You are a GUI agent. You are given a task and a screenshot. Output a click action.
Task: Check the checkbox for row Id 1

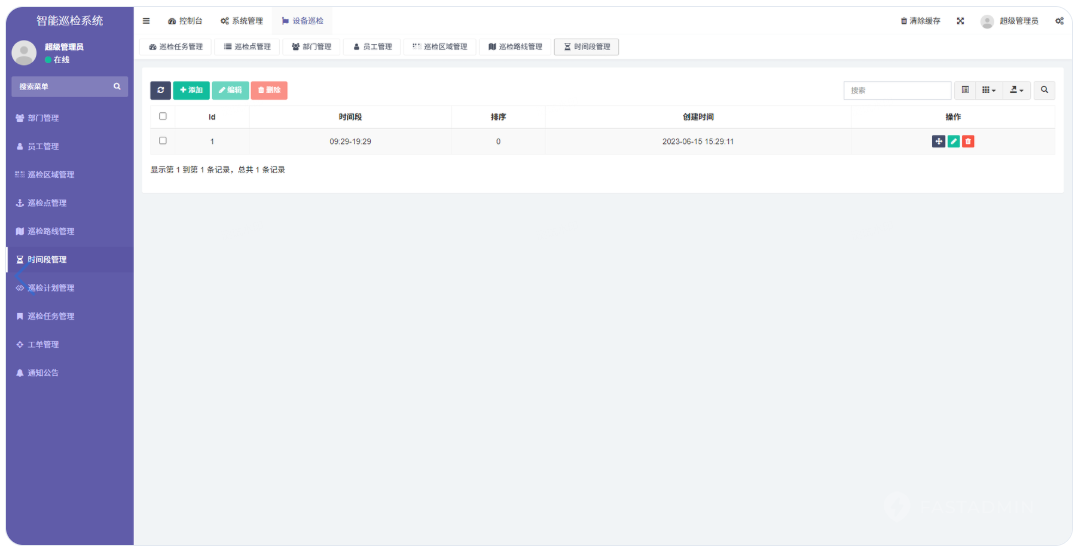coord(163,141)
